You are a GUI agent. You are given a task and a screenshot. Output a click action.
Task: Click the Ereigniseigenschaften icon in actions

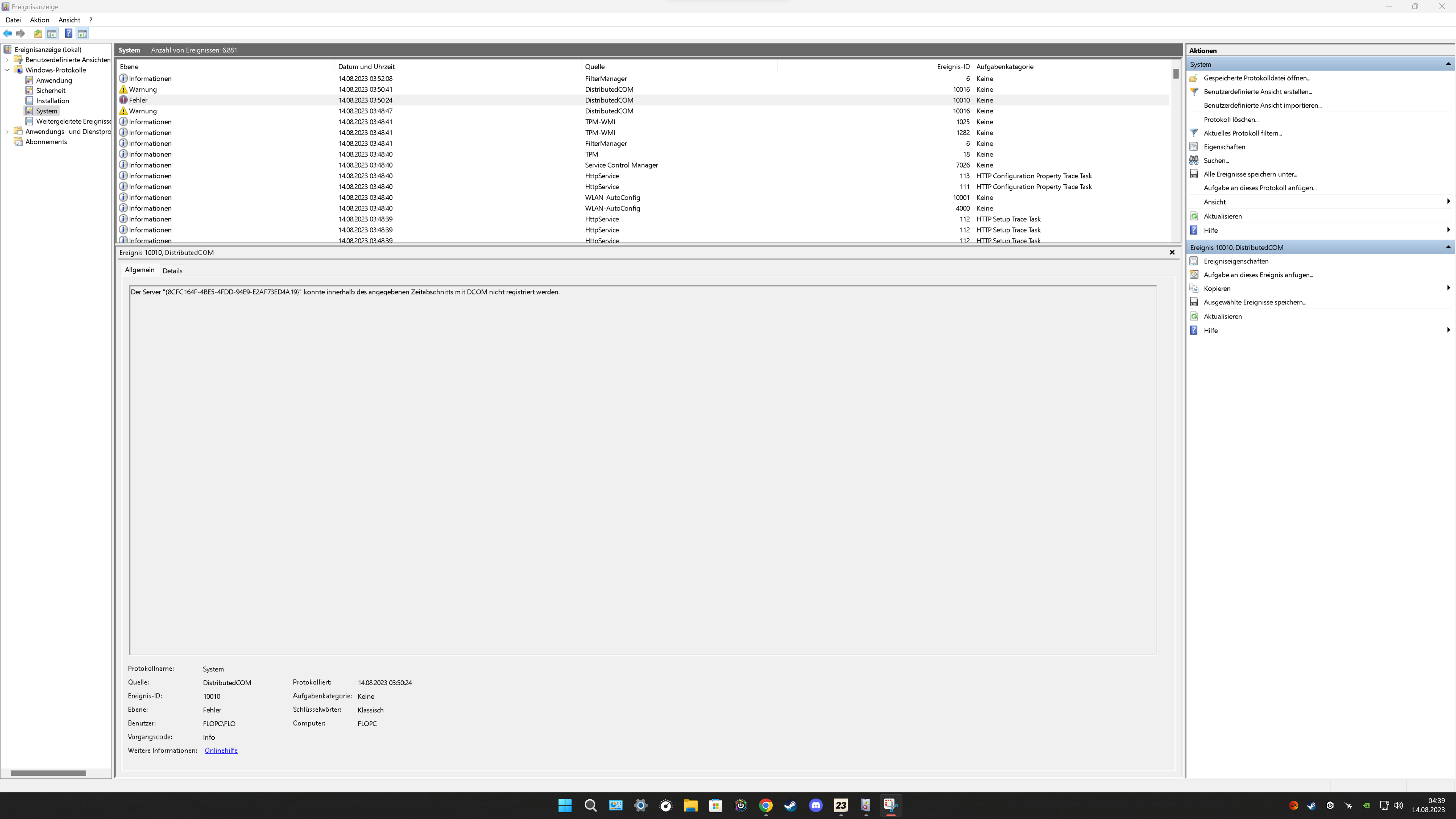point(1194,261)
